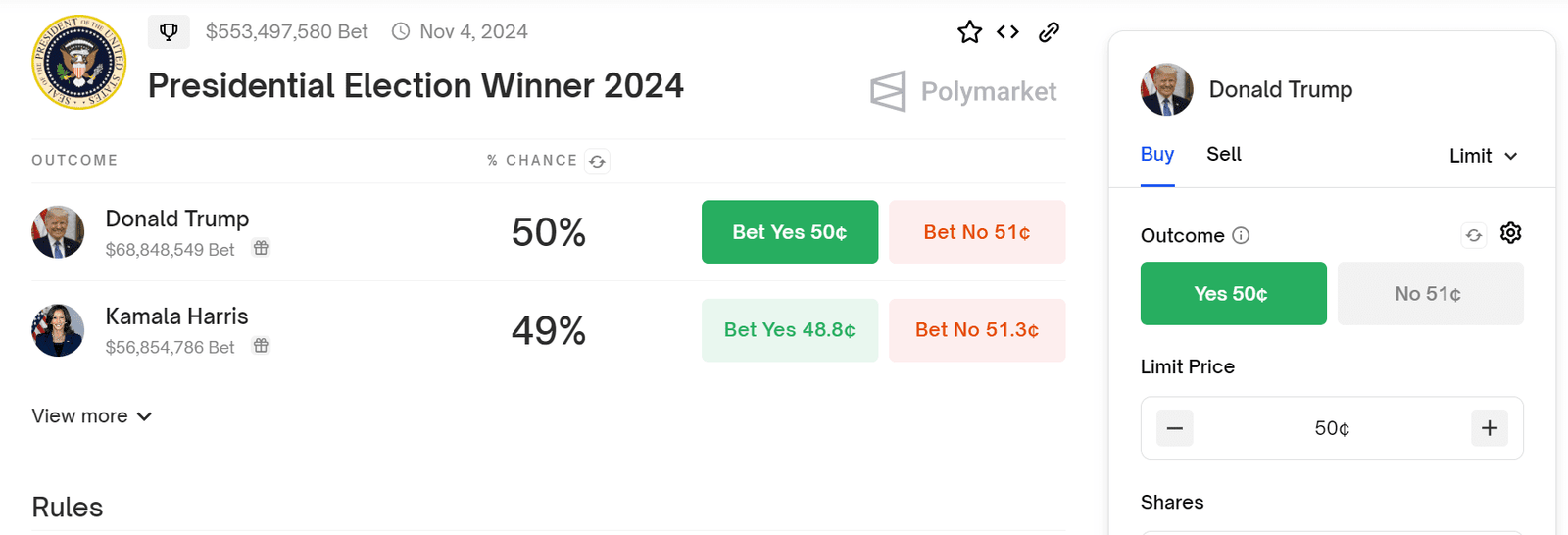1568x535 pixels.
Task: Toggle the refresh icon next to the gear
Action: pyautogui.click(x=1473, y=235)
